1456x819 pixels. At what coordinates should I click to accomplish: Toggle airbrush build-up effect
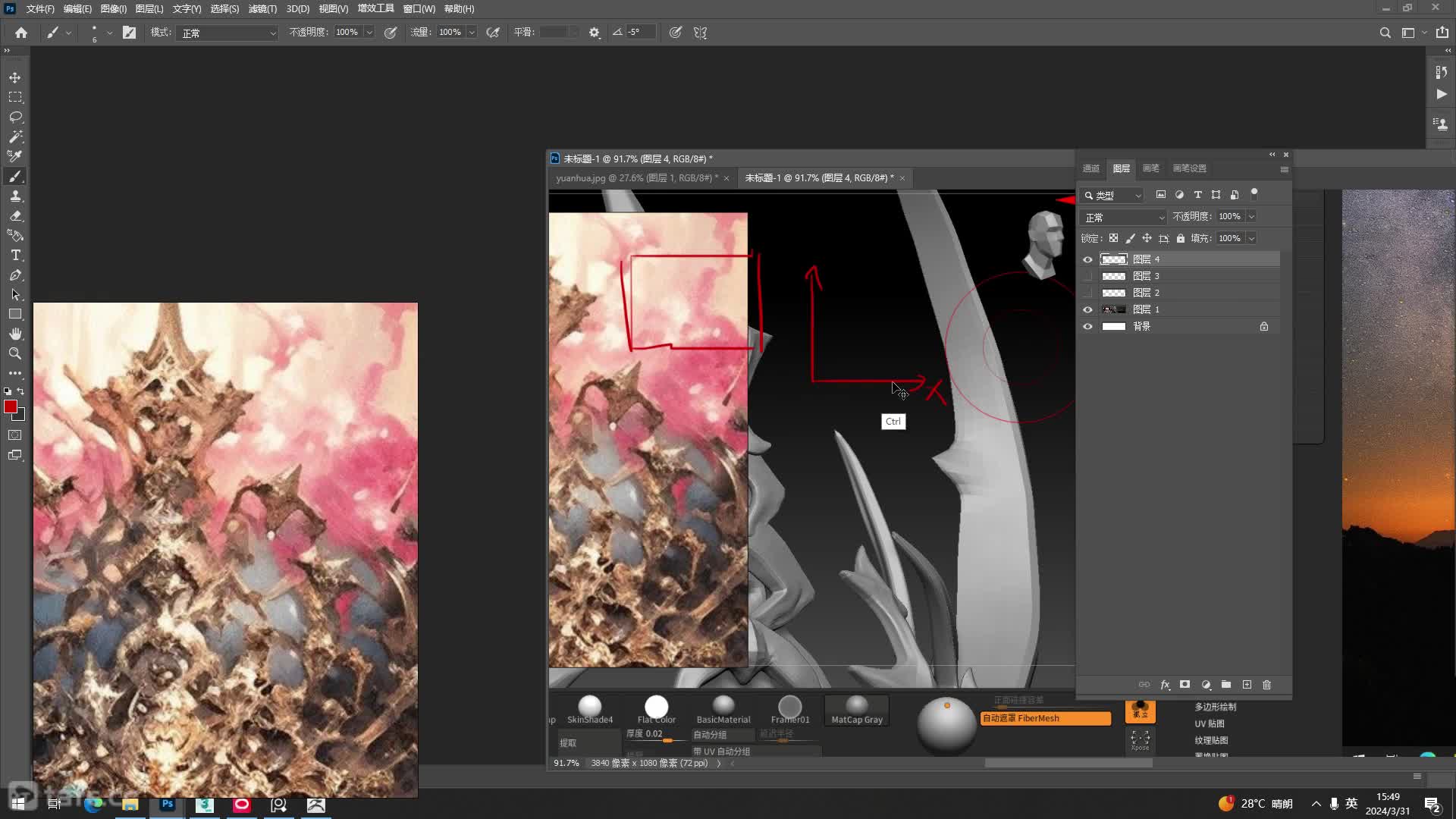pos(493,33)
